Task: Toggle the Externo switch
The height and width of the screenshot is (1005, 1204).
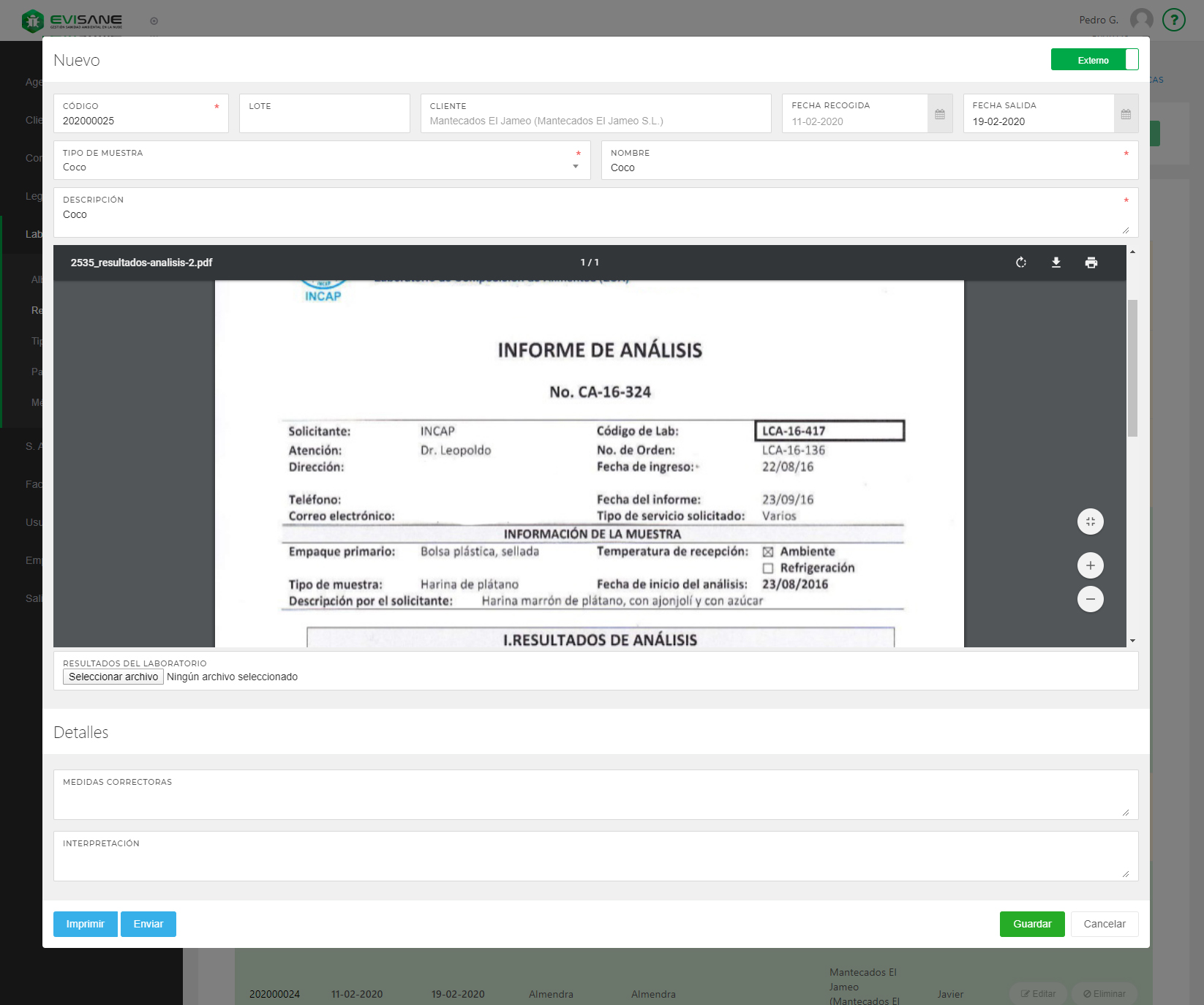Action: tap(1094, 59)
